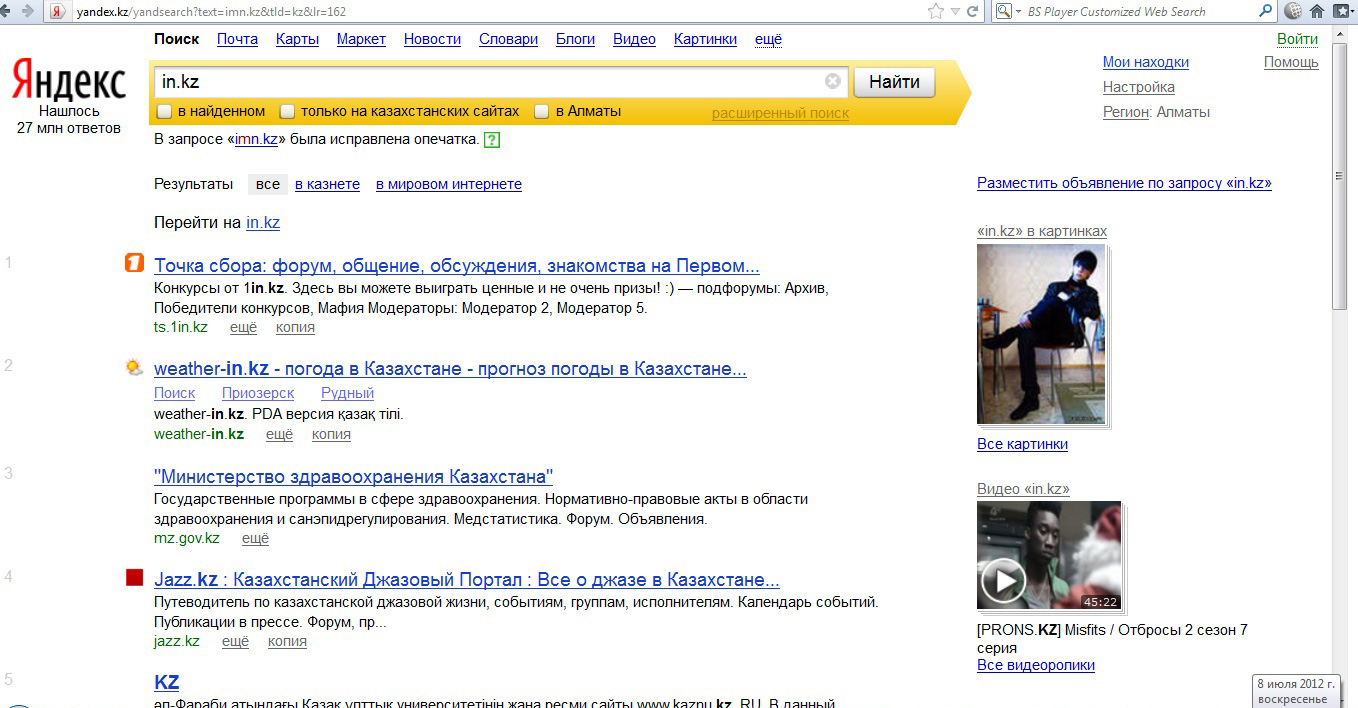Open the Видео tab
Viewport: 1358px width, 708px height.
pyautogui.click(x=634, y=39)
